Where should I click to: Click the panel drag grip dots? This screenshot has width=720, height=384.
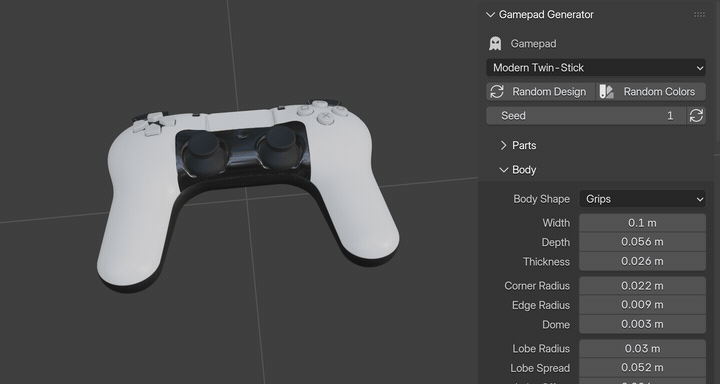coord(699,15)
